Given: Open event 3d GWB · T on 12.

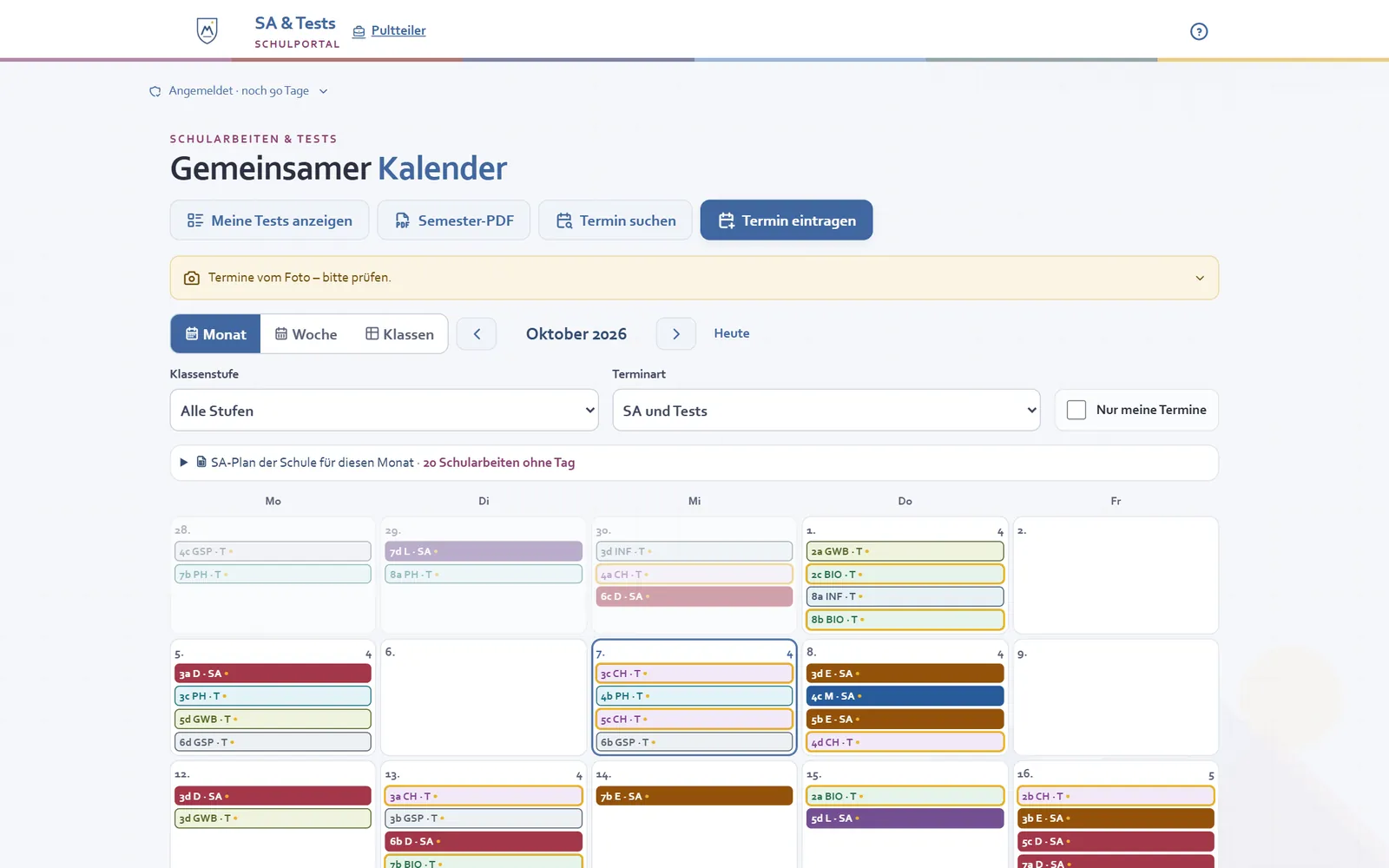Looking at the screenshot, I should tap(273, 819).
